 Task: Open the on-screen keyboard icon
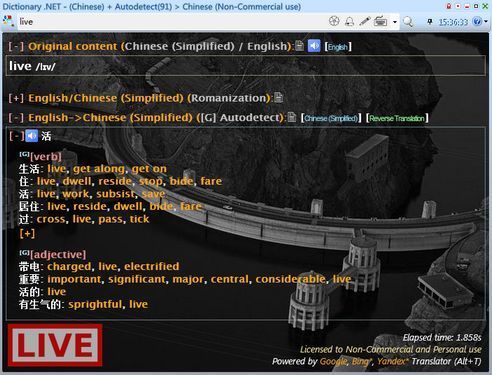[x=380, y=22]
